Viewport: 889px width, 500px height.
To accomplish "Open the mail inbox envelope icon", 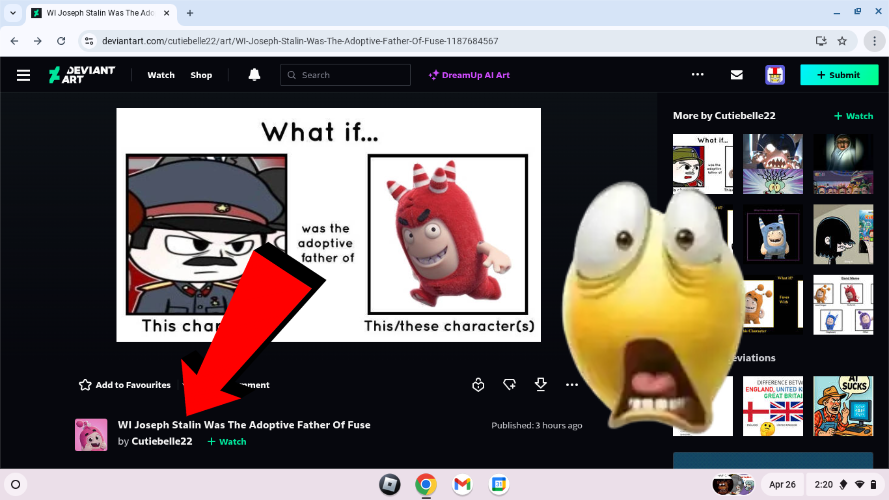I will point(736,75).
